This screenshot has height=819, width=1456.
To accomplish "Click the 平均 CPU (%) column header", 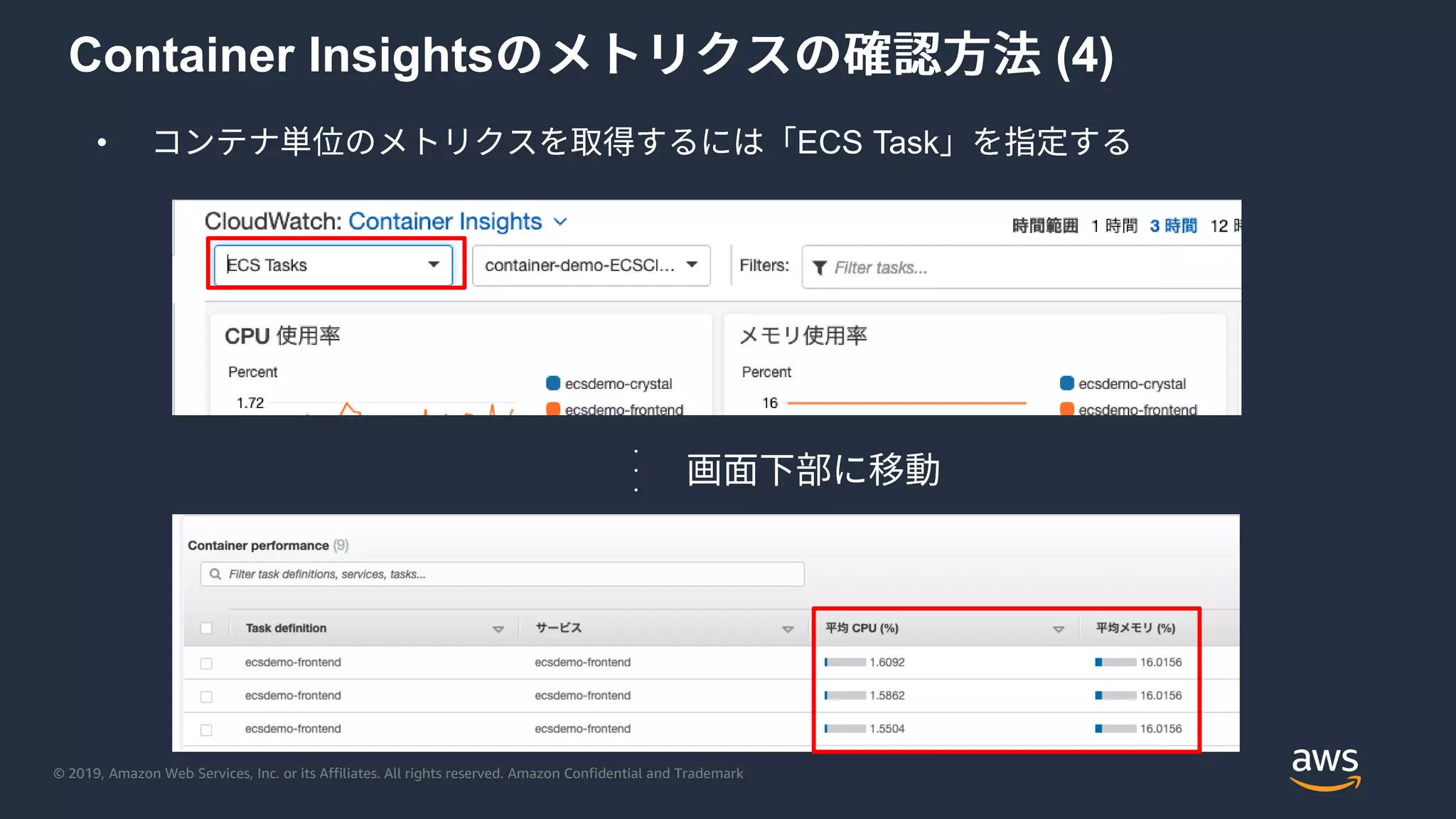I will (862, 628).
